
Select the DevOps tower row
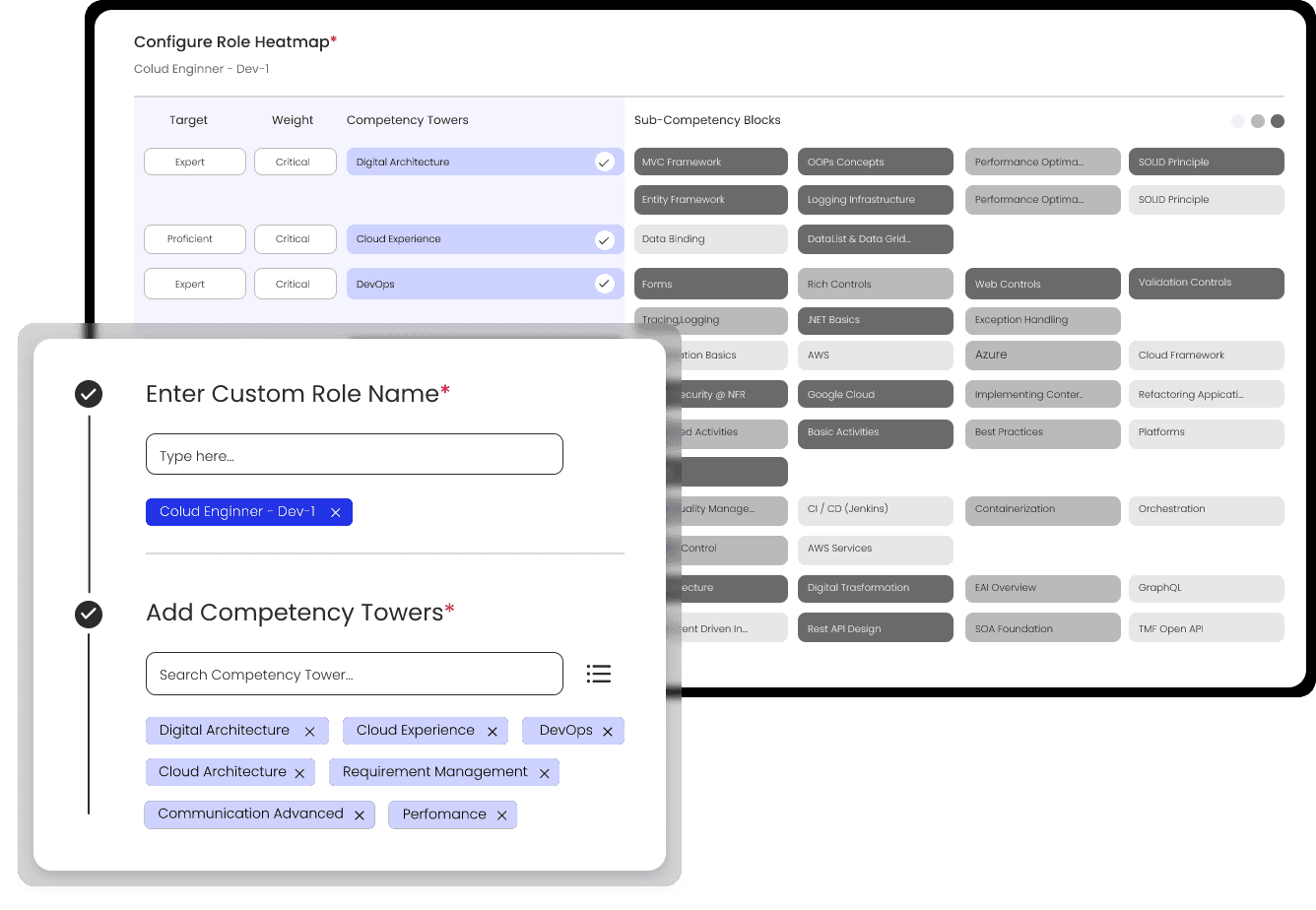click(x=486, y=284)
